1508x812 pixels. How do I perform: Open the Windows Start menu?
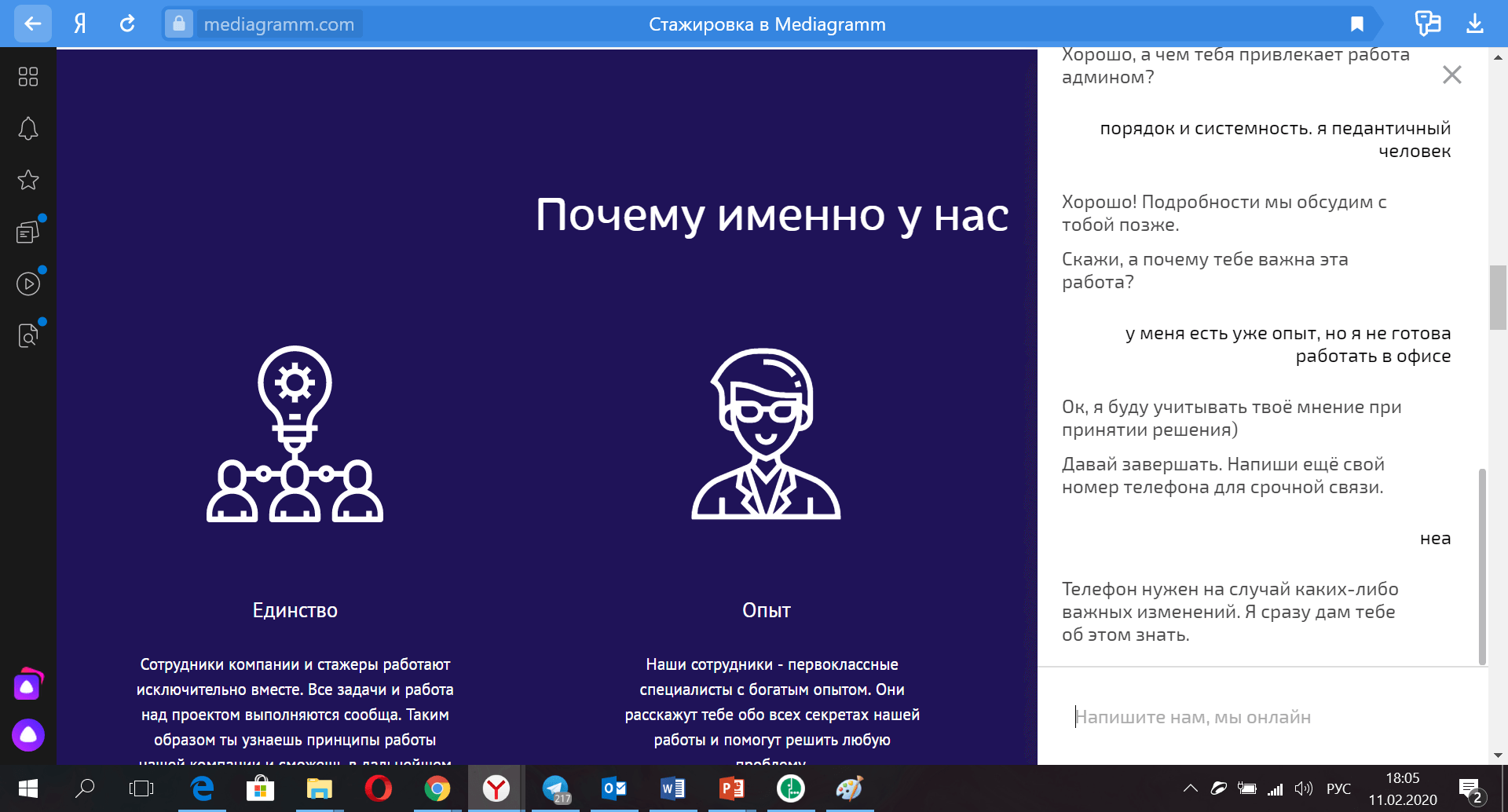[x=28, y=788]
